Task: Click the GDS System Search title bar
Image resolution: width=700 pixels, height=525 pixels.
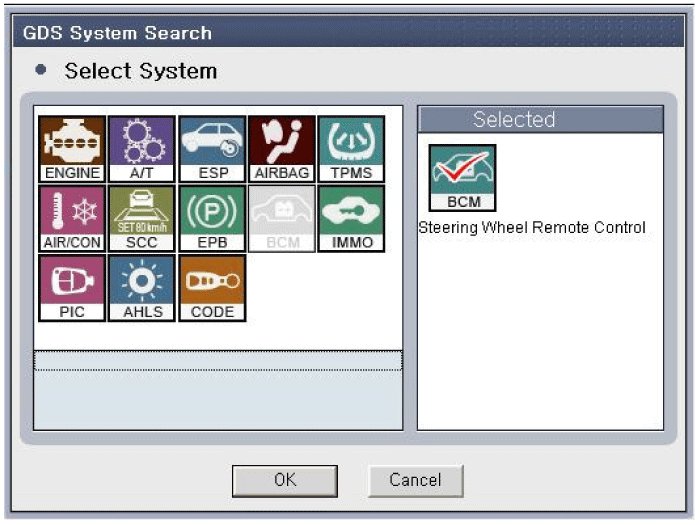Action: [348, 32]
